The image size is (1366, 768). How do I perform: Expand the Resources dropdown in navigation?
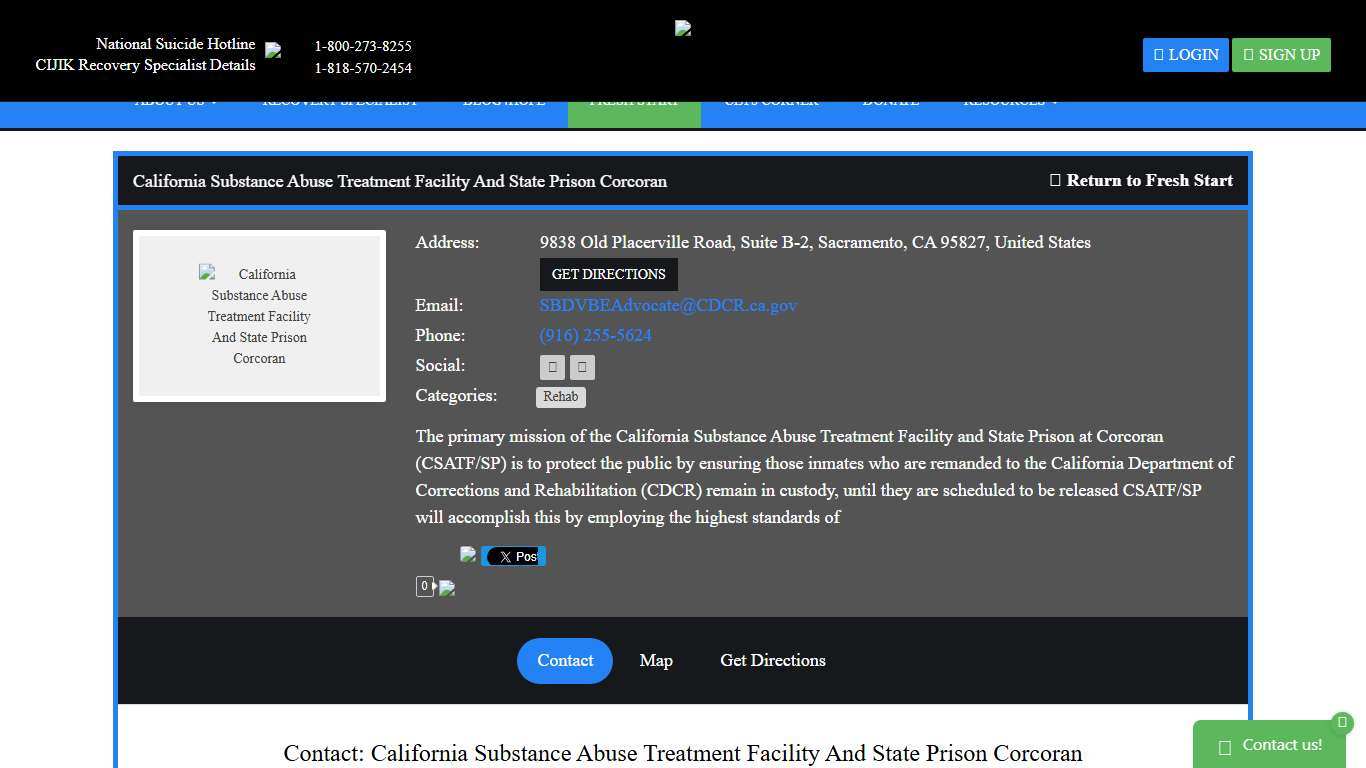click(x=1010, y=108)
